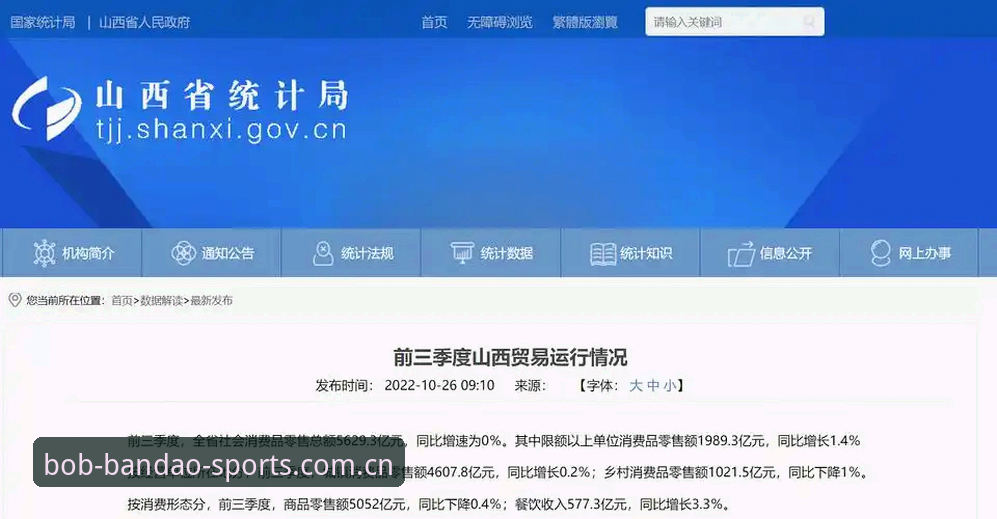Click the 来源 label in article meta
The width and height of the screenshot is (997, 519).
[x=530, y=385]
